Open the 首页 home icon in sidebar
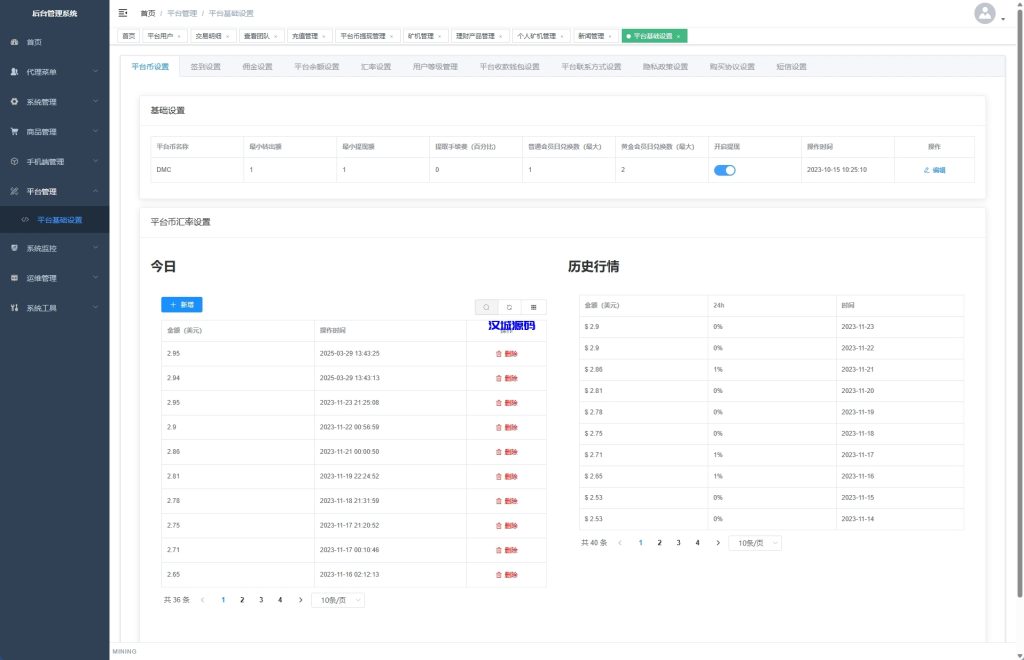The image size is (1024, 660). (x=14, y=41)
